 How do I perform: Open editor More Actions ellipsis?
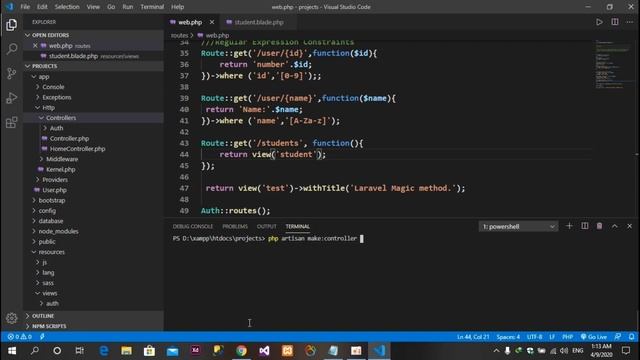pos(630,22)
